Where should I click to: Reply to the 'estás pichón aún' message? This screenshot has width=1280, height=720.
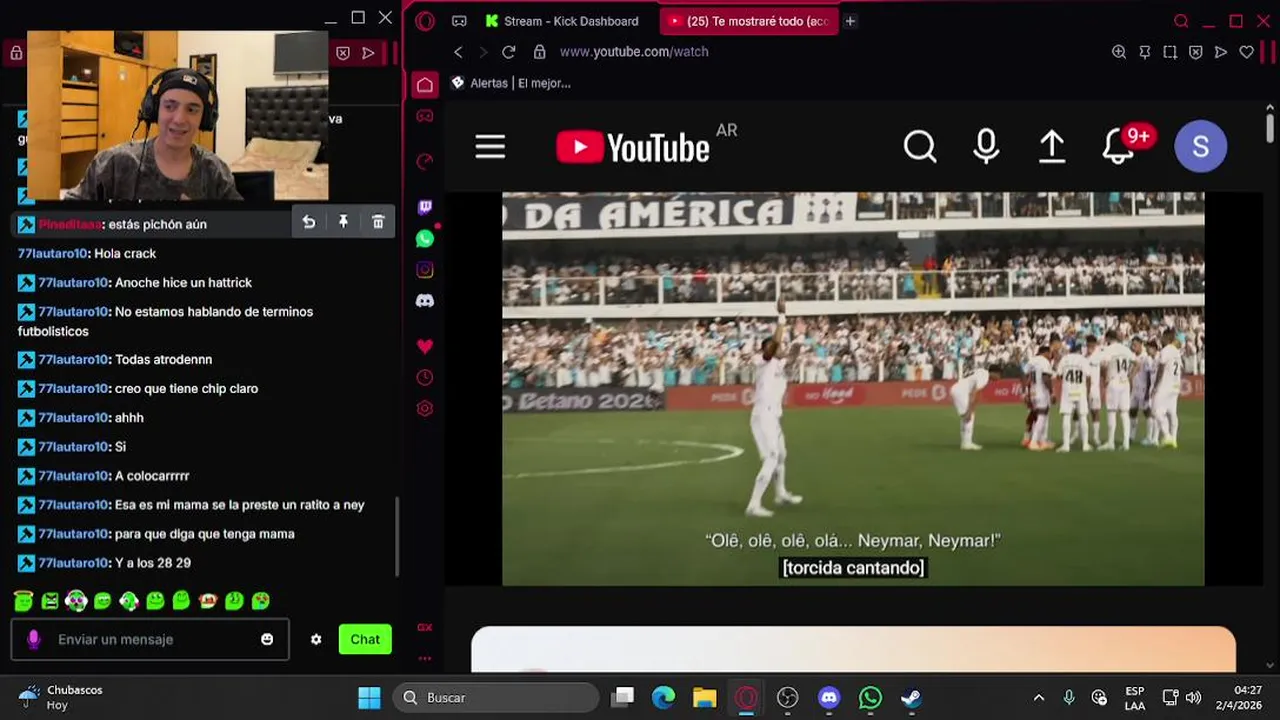coord(309,222)
